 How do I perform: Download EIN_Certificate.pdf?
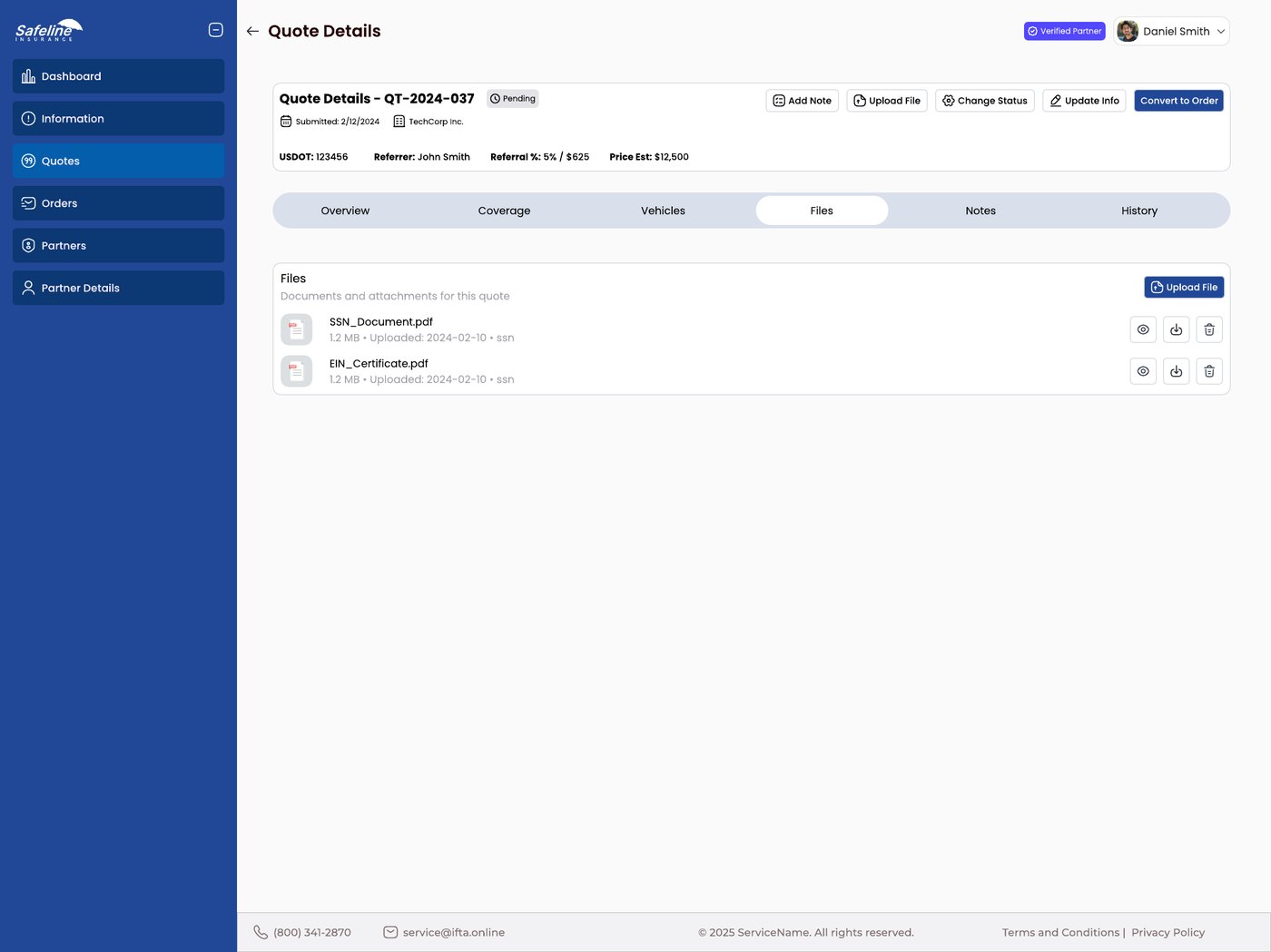[x=1177, y=371]
